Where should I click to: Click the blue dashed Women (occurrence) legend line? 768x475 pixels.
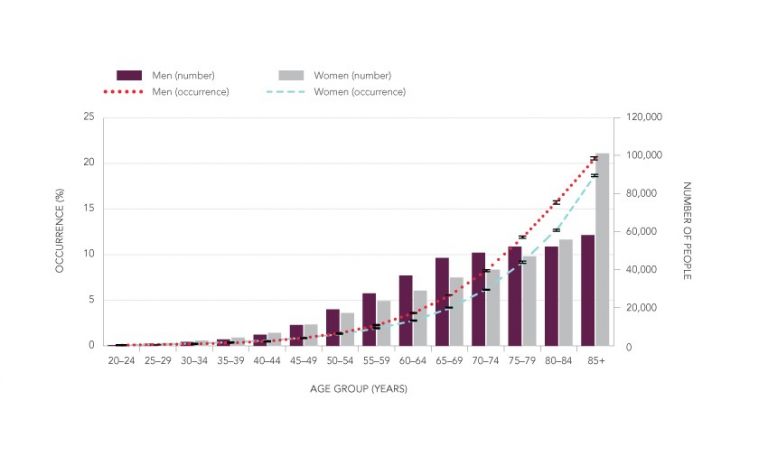pos(290,92)
